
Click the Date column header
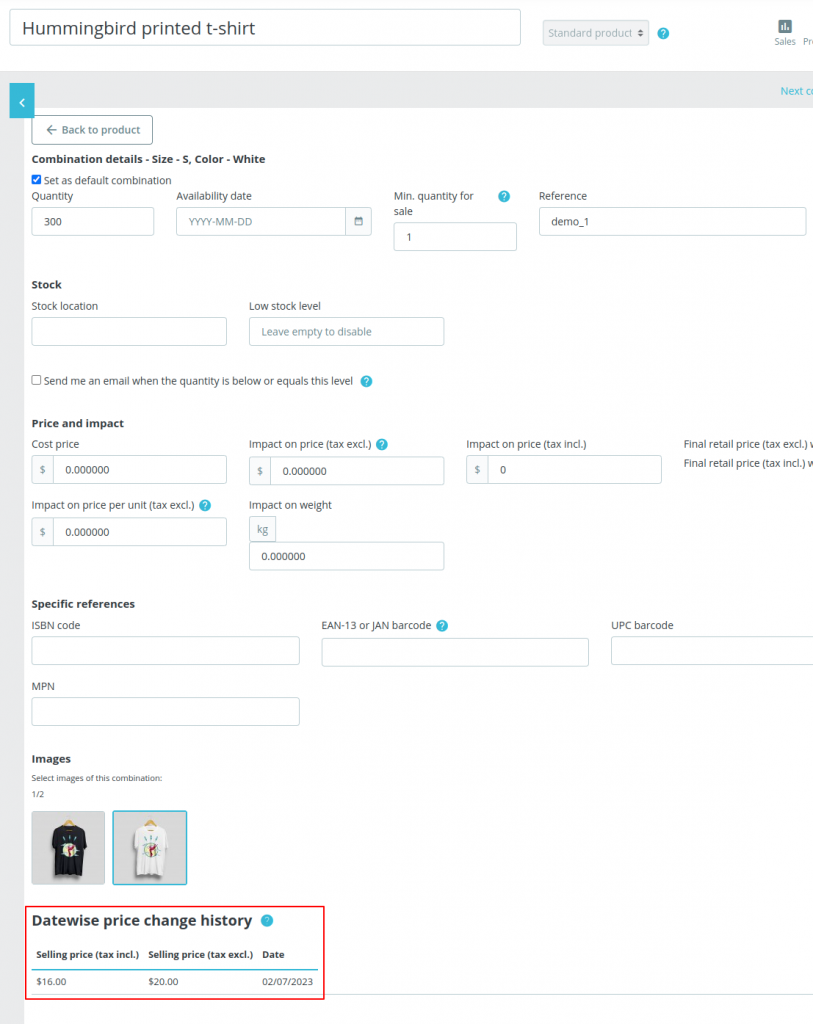(x=274, y=955)
